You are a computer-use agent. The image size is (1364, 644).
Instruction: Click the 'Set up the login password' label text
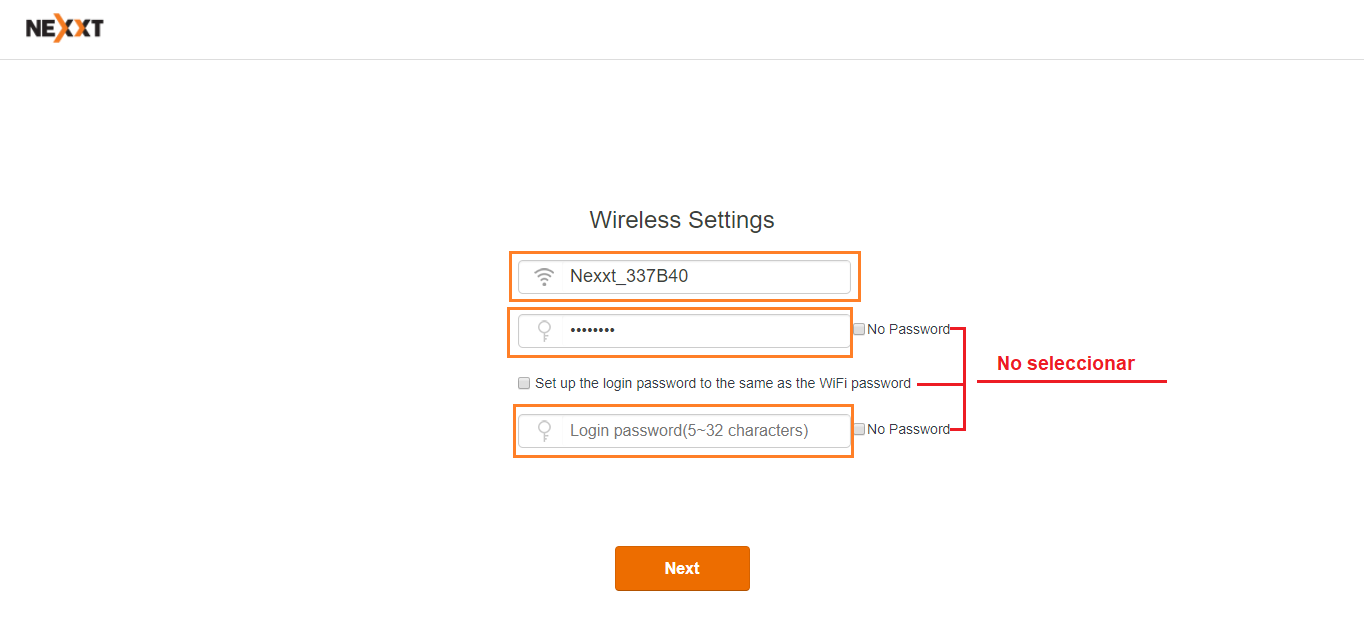(x=723, y=383)
